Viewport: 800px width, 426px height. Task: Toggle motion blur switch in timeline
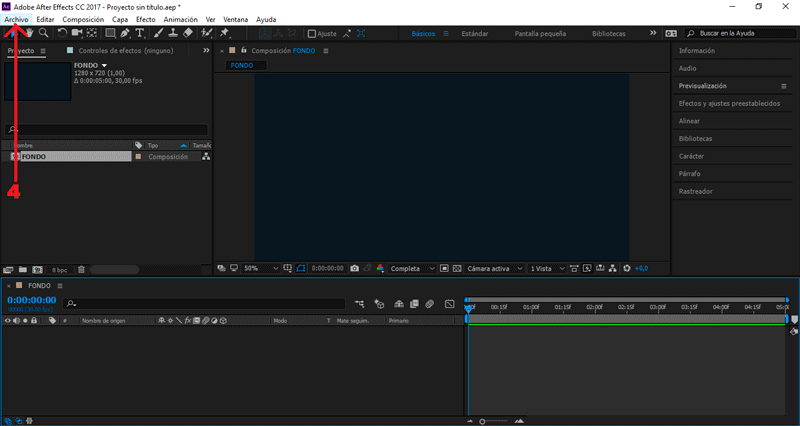coord(430,304)
